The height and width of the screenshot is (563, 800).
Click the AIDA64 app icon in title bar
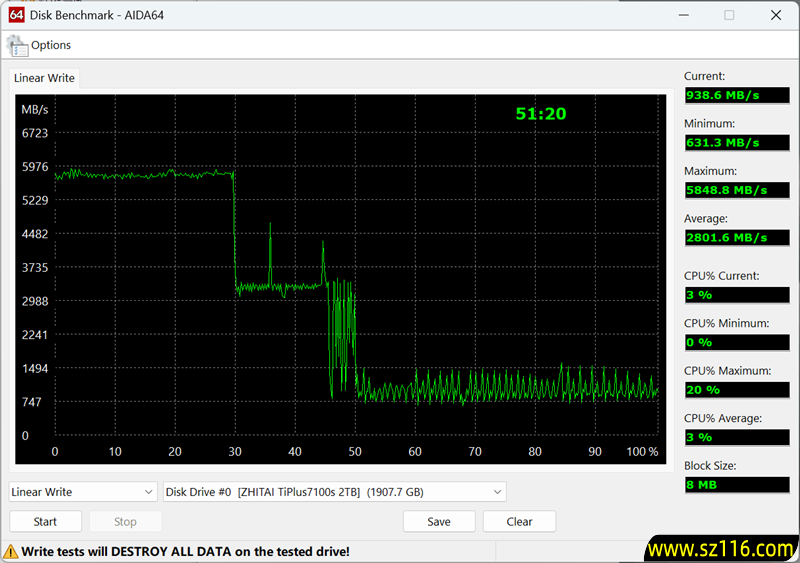tap(16, 15)
